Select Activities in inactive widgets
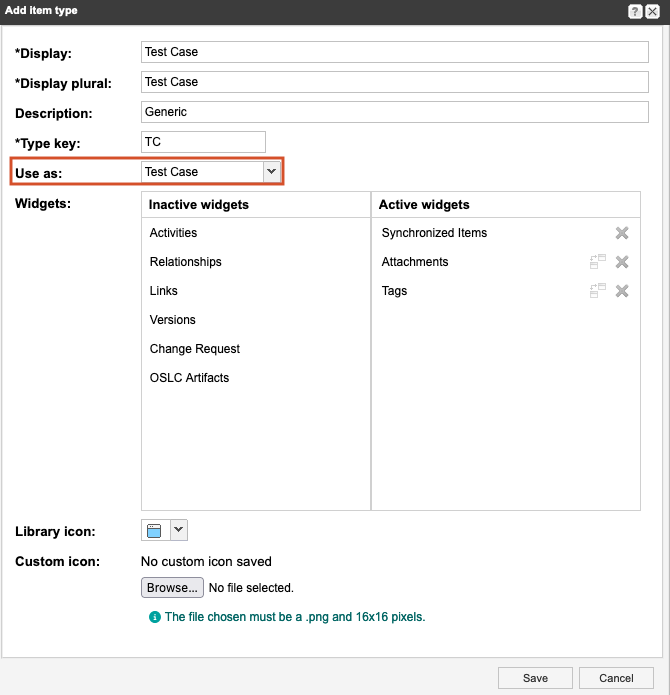 point(173,233)
